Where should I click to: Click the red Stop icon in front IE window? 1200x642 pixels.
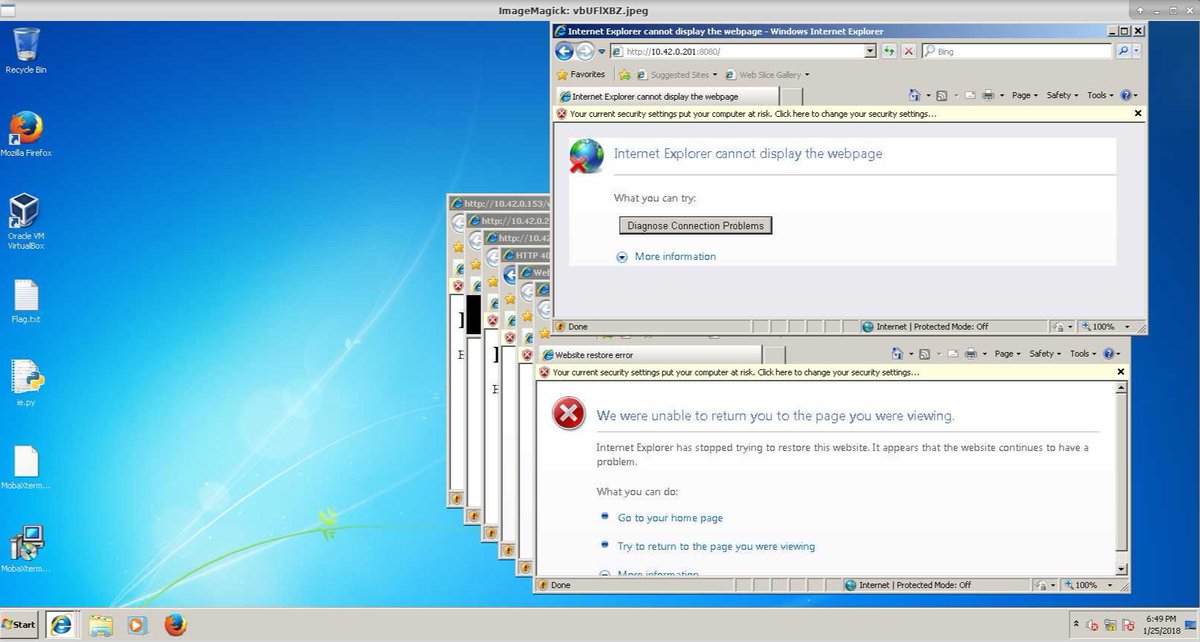coord(908,51)
